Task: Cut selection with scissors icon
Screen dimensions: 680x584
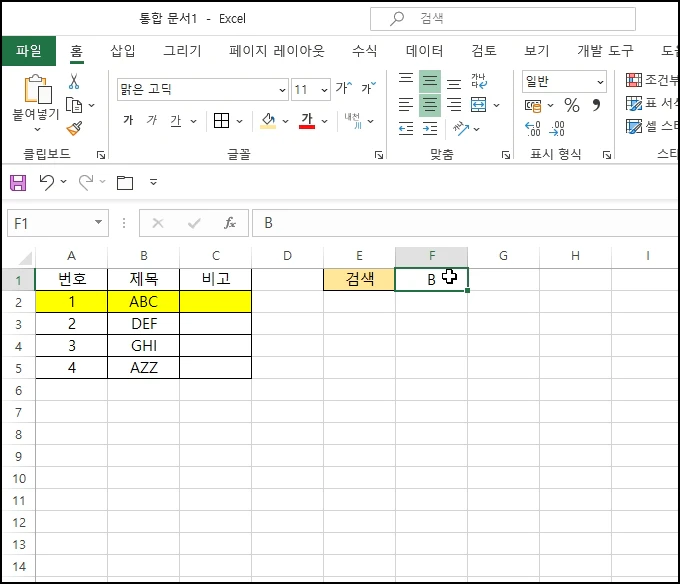Action: (74, 81)
